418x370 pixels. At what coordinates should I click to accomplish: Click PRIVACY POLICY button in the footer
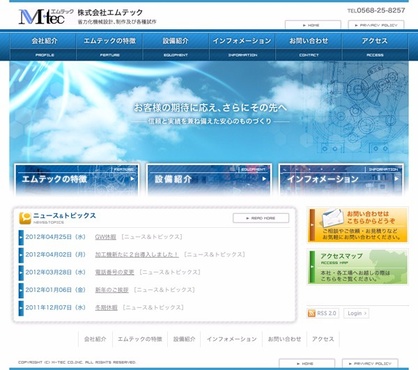point(370,363)
